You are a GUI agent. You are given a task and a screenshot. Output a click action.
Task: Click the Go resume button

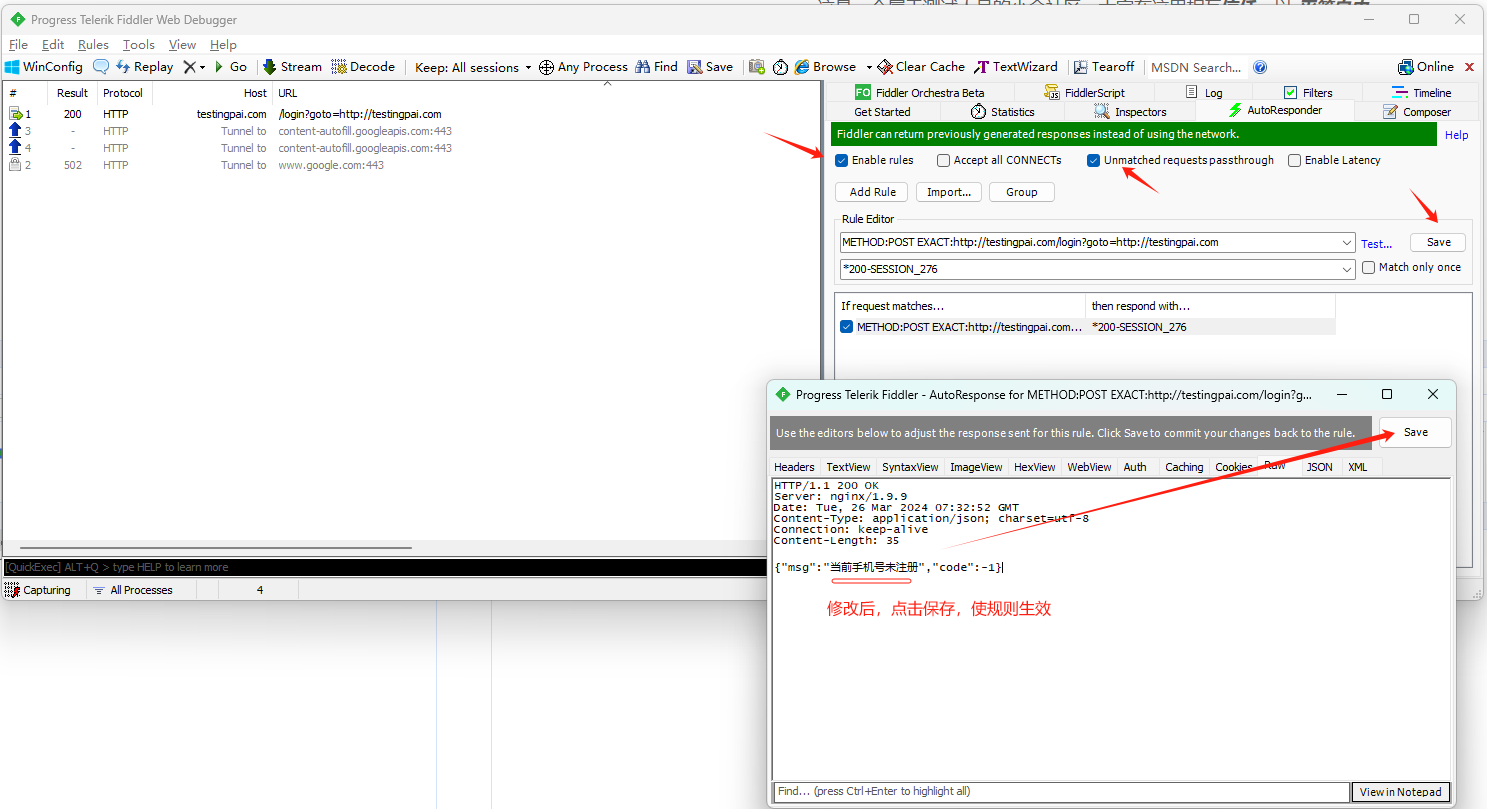point(230,67)
